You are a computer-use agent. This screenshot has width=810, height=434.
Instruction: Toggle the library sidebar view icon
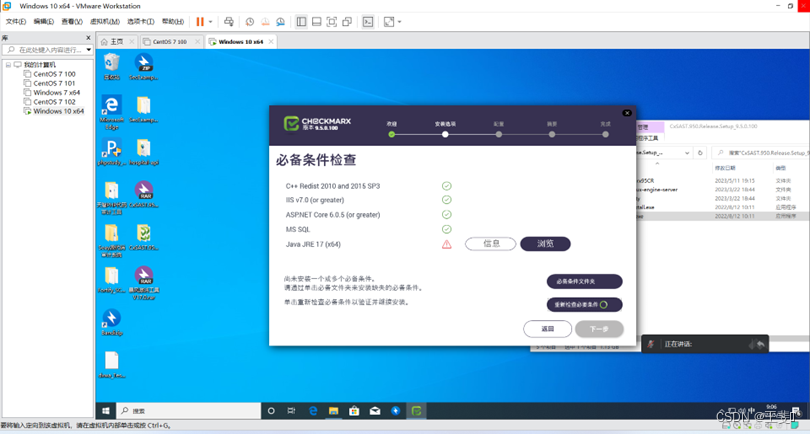(x=301, y=22)
